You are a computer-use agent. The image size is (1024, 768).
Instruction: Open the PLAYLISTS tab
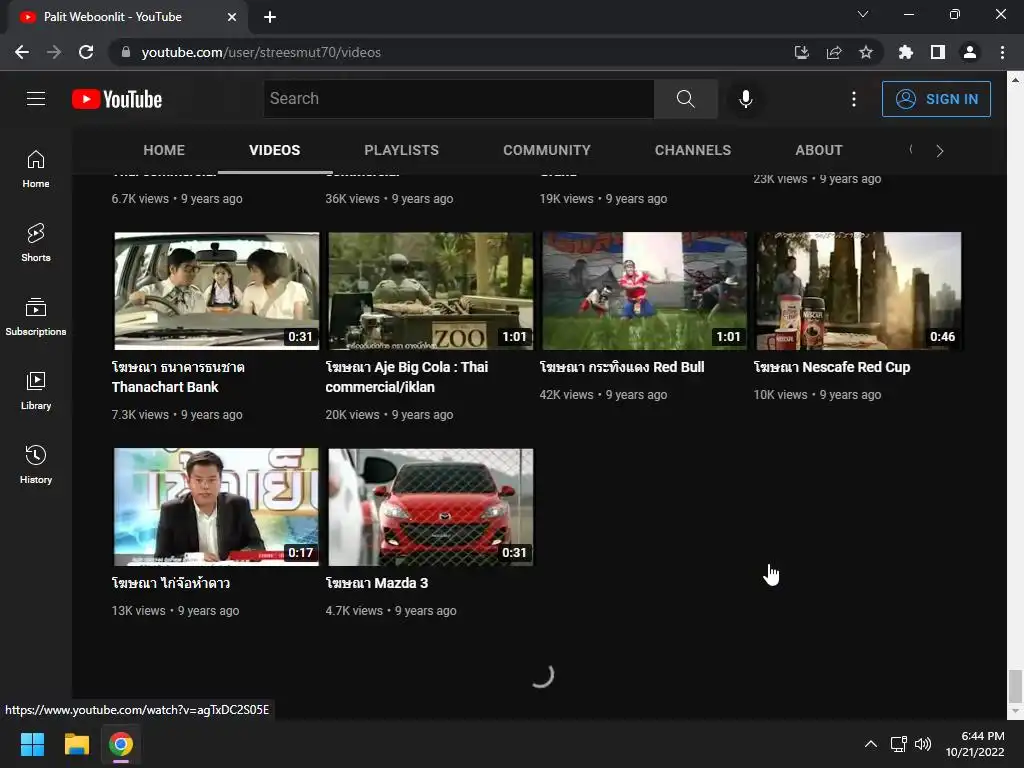tap(402, 150)
